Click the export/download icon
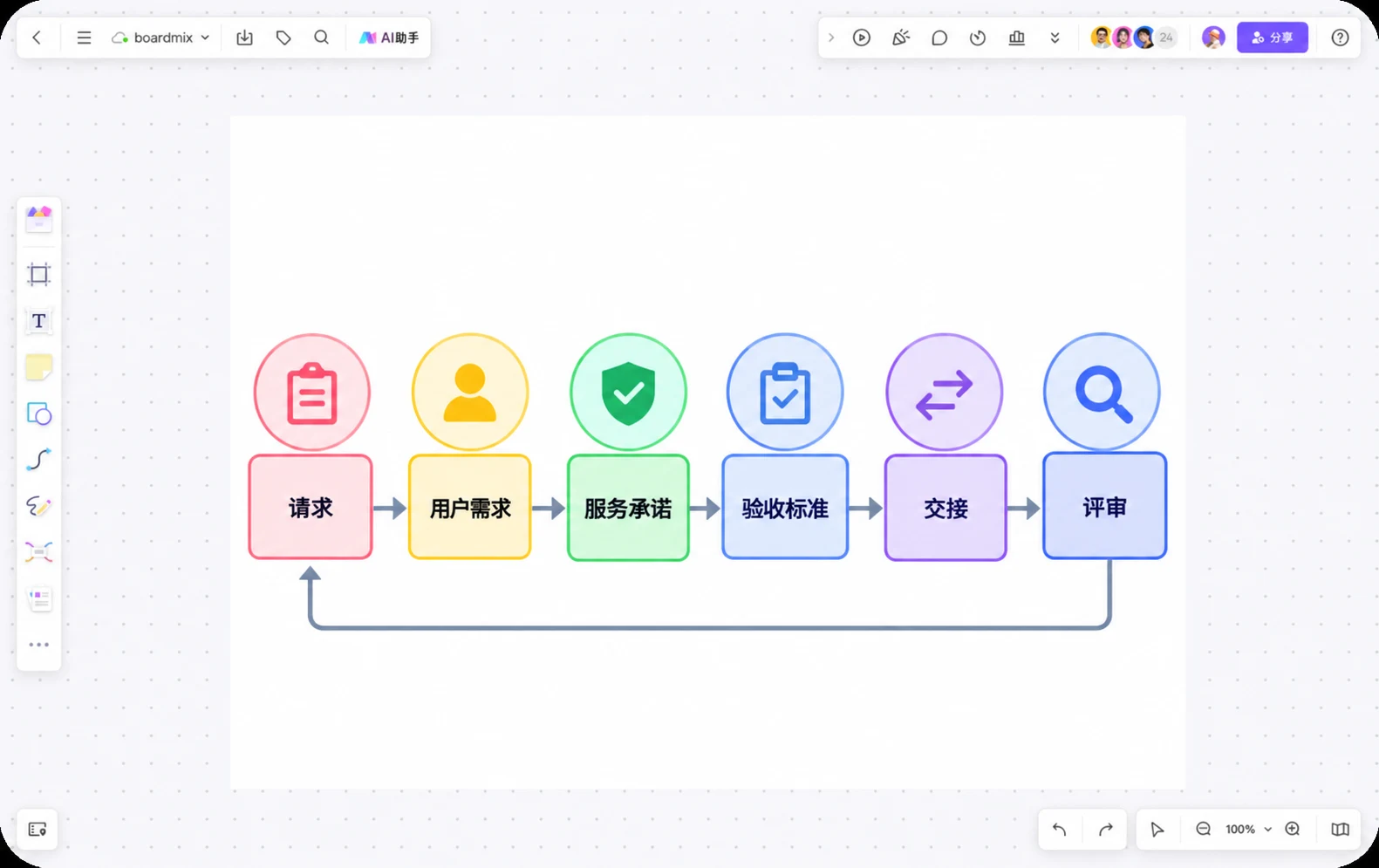 coord(245,38)
